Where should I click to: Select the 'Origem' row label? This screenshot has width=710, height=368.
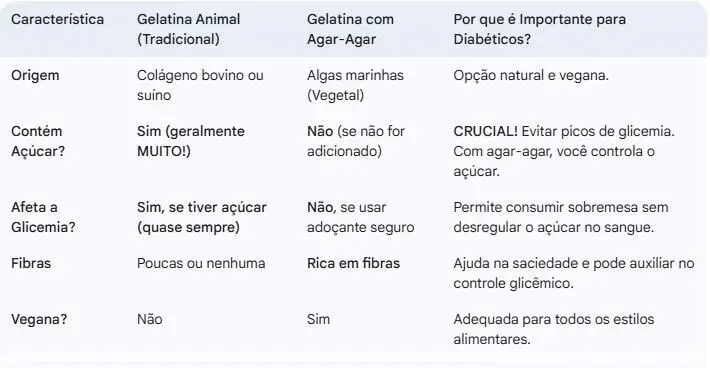pyautogui.click(x=35, y=75)
